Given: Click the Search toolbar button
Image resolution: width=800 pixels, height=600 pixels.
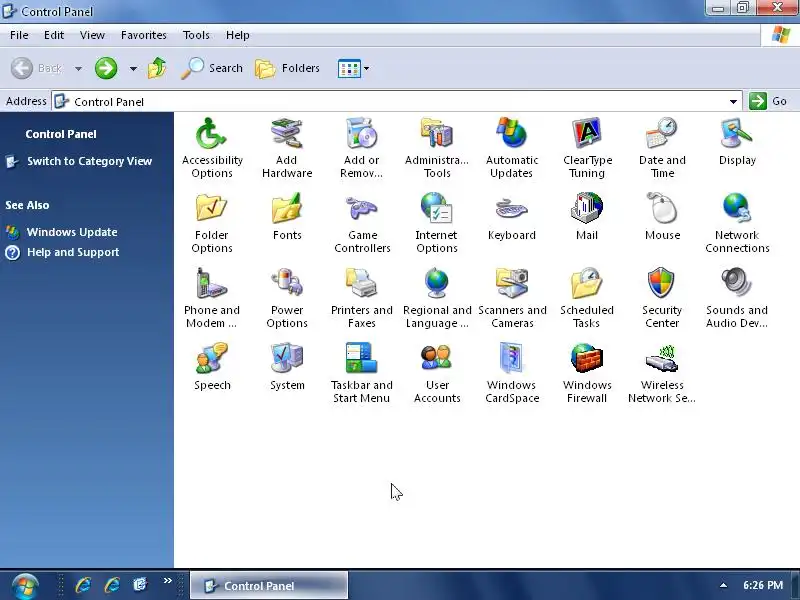Looking at the screenshot, I should click(212, 68).
